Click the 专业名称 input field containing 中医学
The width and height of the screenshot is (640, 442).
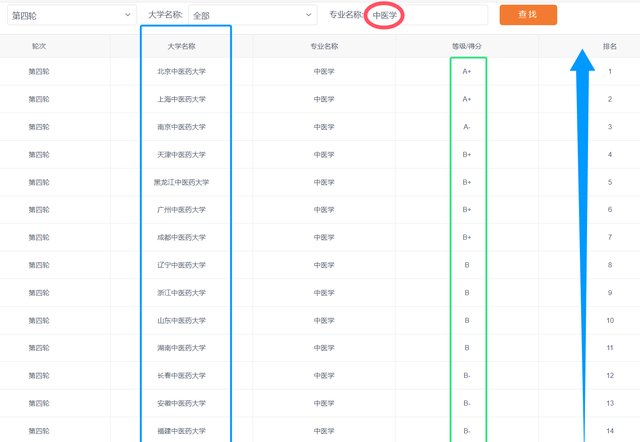(x=426, y=15)
